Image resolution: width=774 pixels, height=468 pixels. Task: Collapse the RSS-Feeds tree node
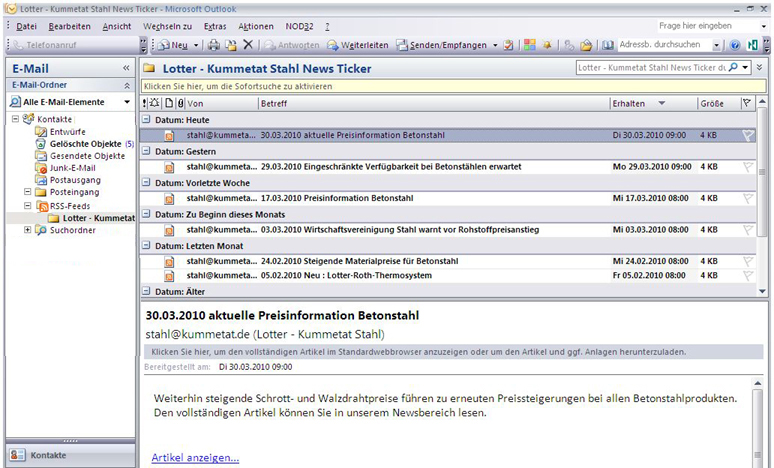pyautogui.click(x=28, y=205)
